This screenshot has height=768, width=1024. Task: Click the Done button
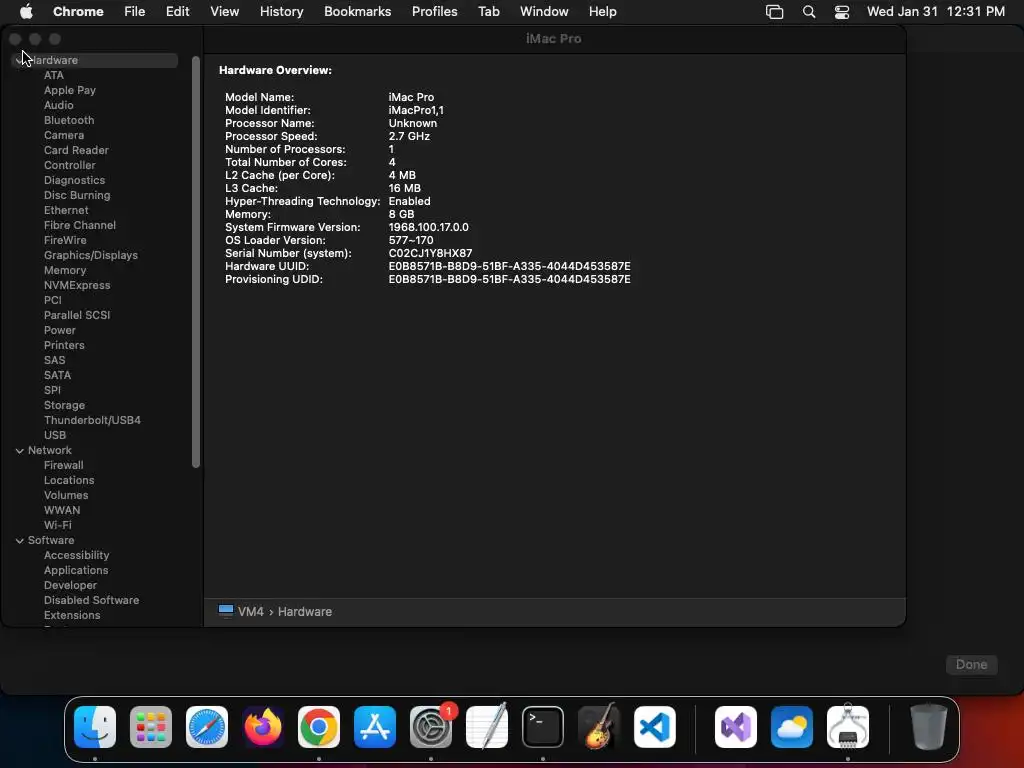pyautogui.click(x=971, y=664)
